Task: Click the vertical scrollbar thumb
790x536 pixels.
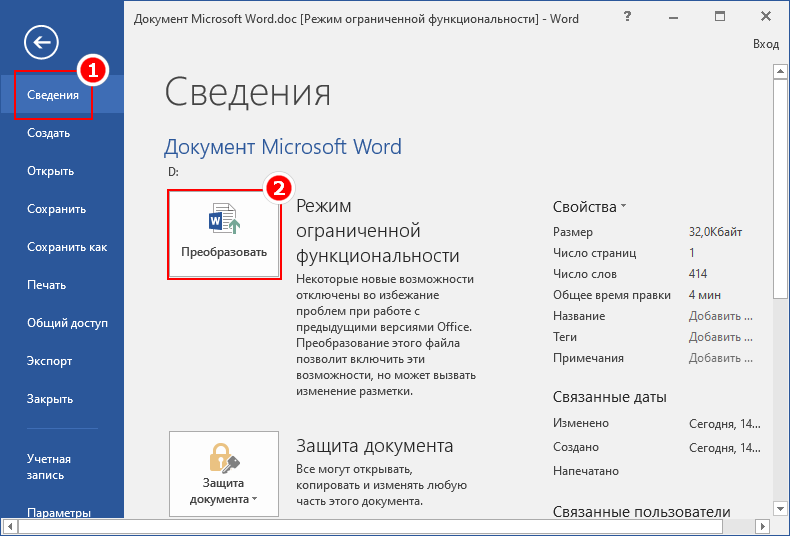Action: pyautogui.click(x=780, y=189)
